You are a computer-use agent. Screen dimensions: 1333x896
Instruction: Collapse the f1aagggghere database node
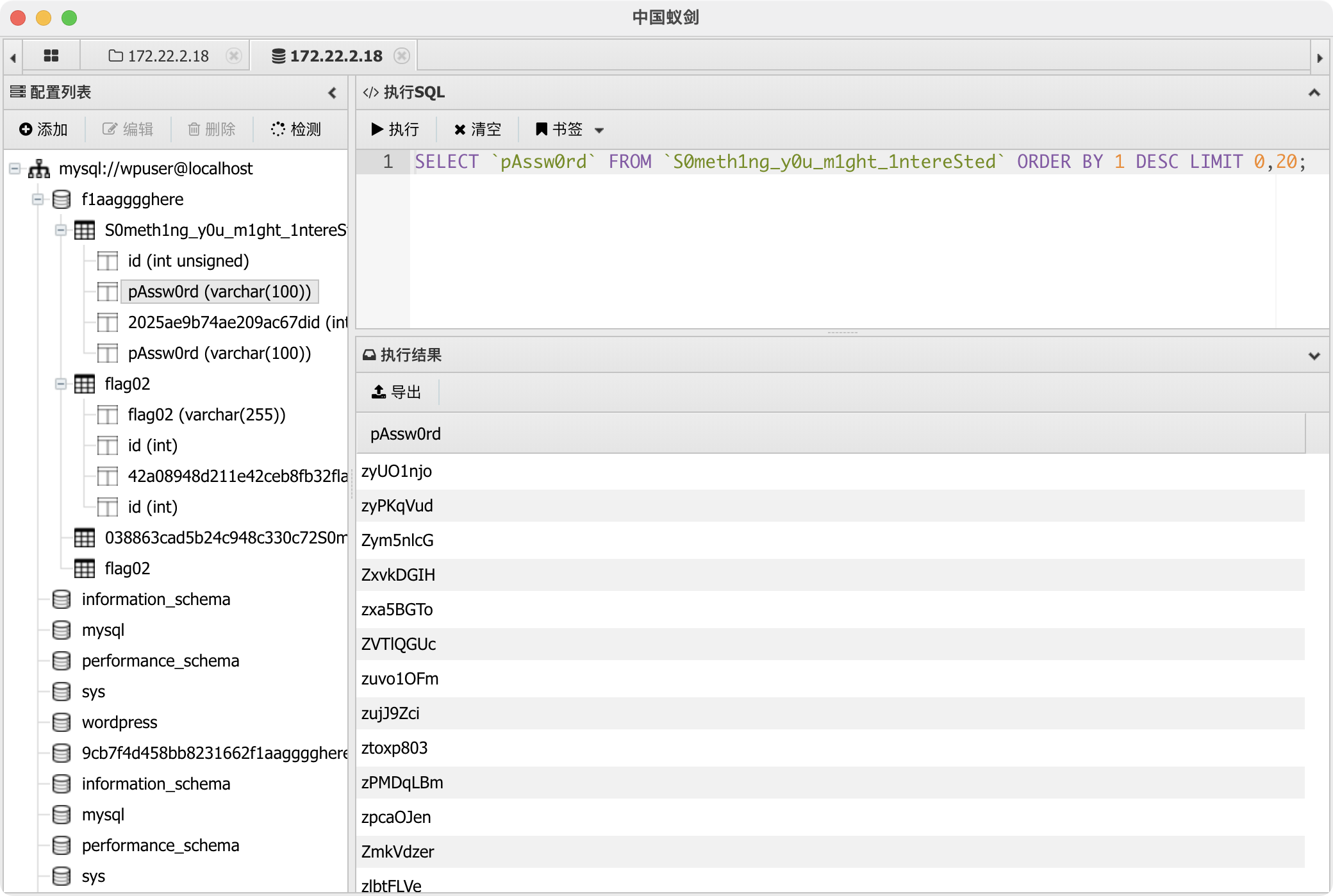pos(38,199)
